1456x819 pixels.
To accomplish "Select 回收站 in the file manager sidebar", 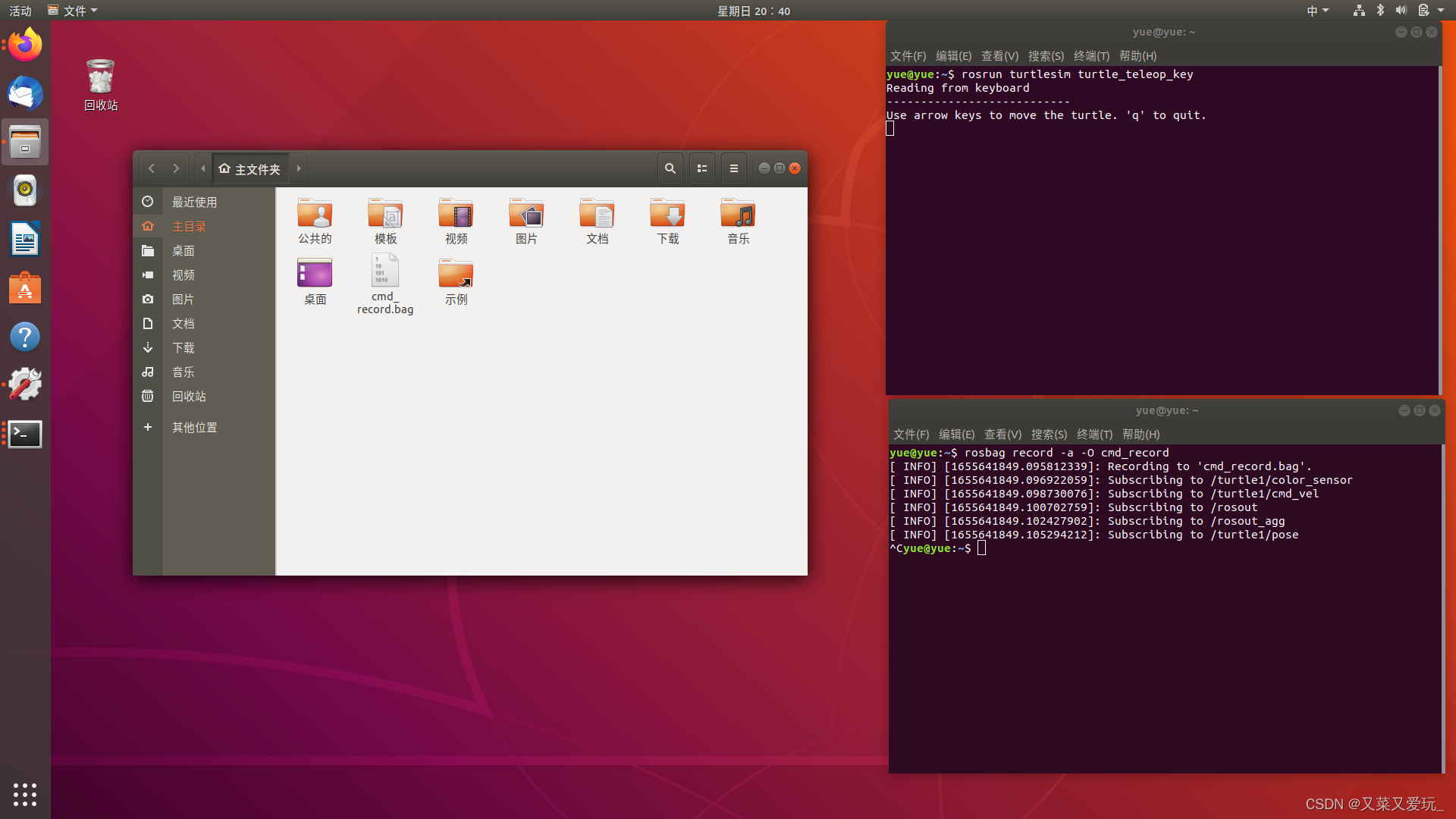I will pos(189,396).
